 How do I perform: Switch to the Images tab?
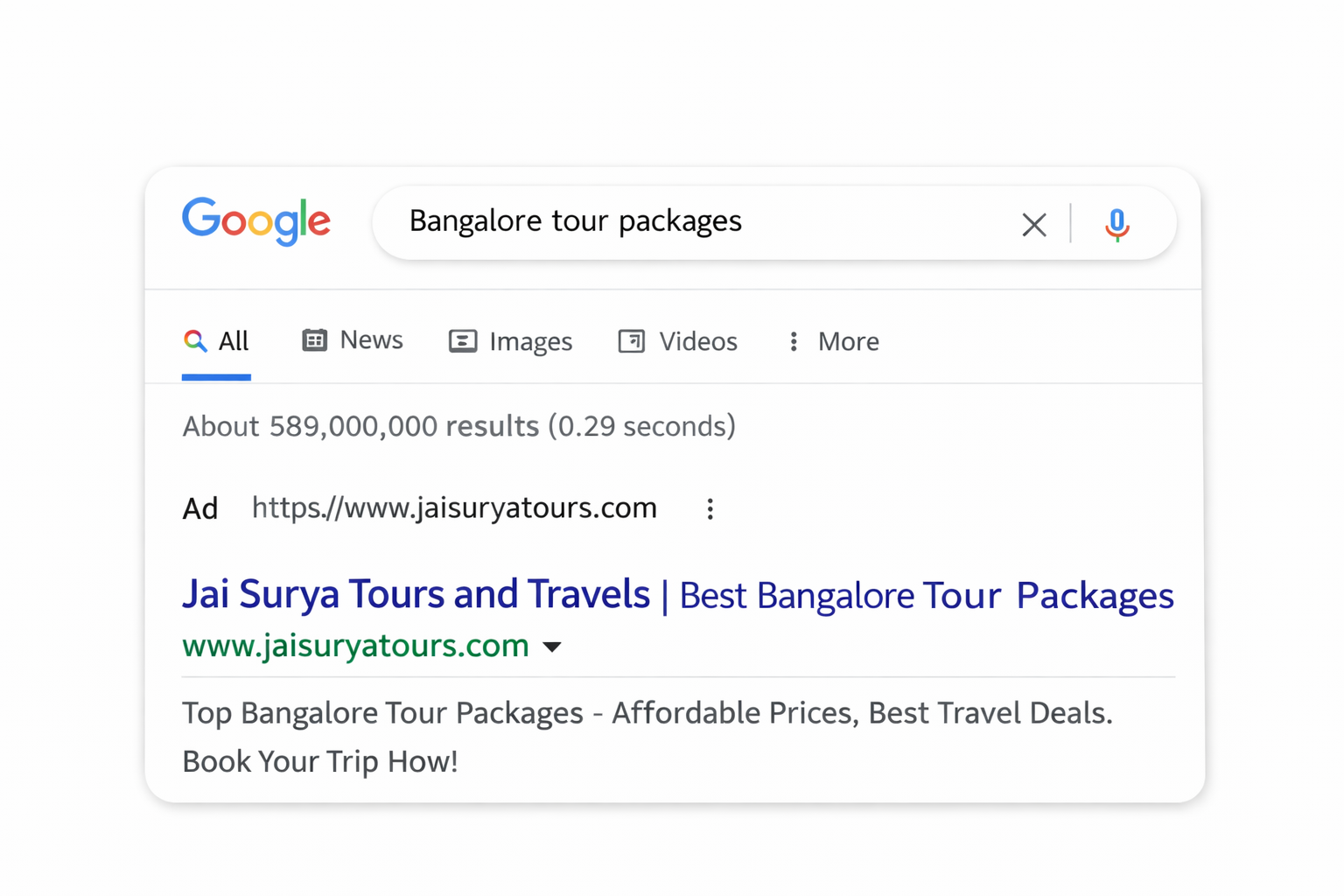pyautogui.click(x=530, y=341)
